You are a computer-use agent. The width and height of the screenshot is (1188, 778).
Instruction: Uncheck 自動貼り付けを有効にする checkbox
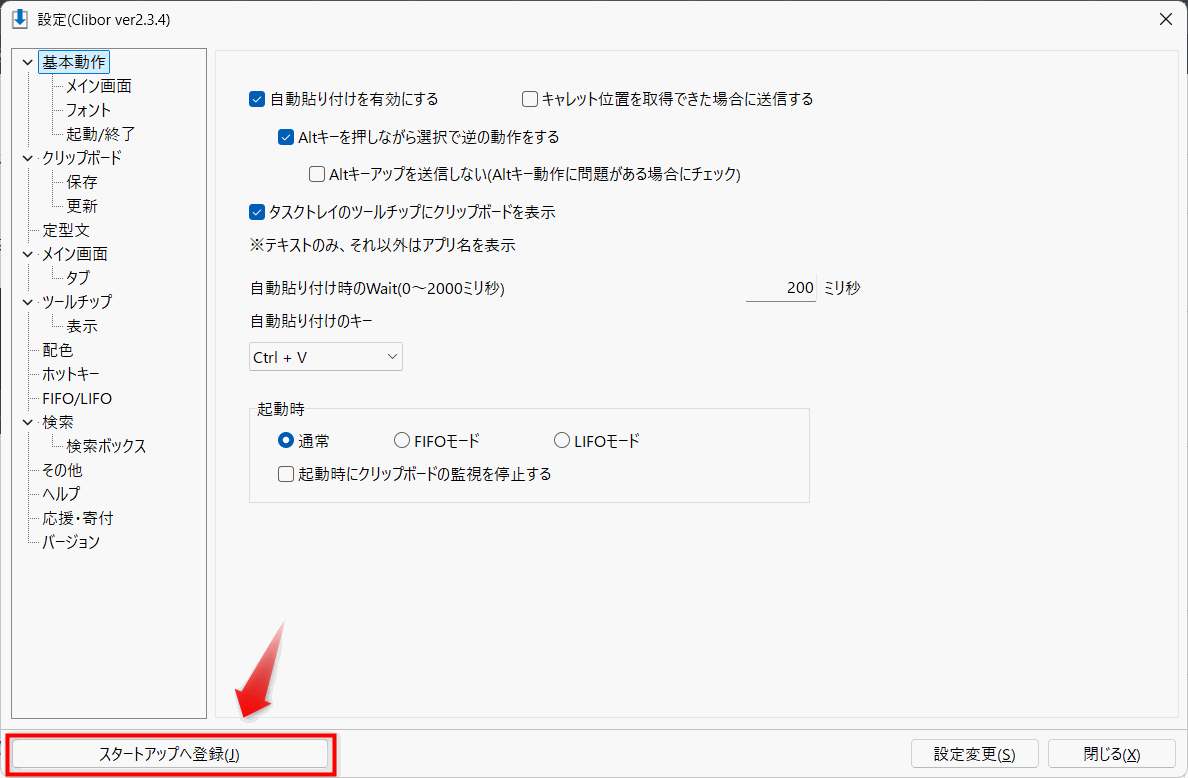coord(257,99)
